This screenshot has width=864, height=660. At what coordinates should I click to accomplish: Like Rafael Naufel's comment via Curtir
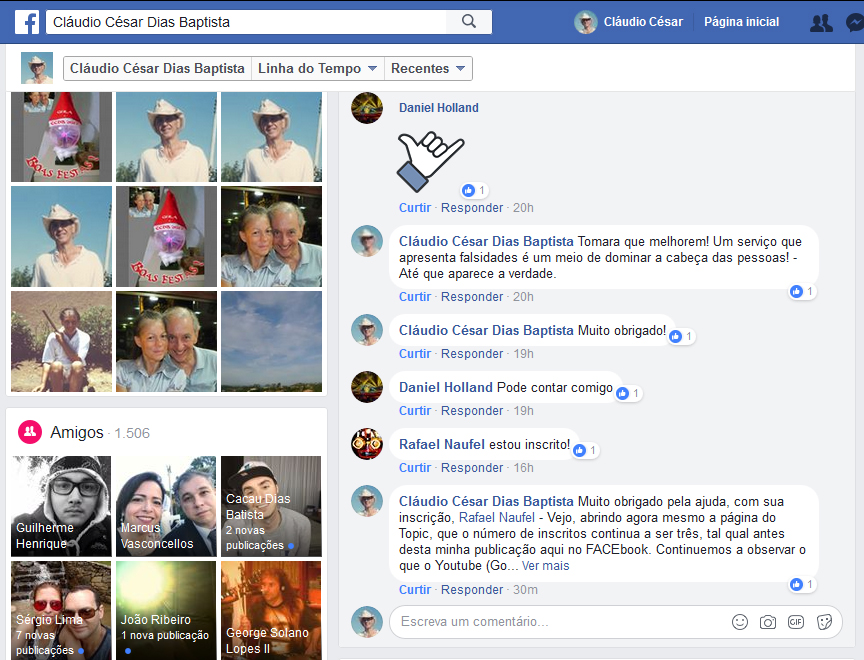415,468
